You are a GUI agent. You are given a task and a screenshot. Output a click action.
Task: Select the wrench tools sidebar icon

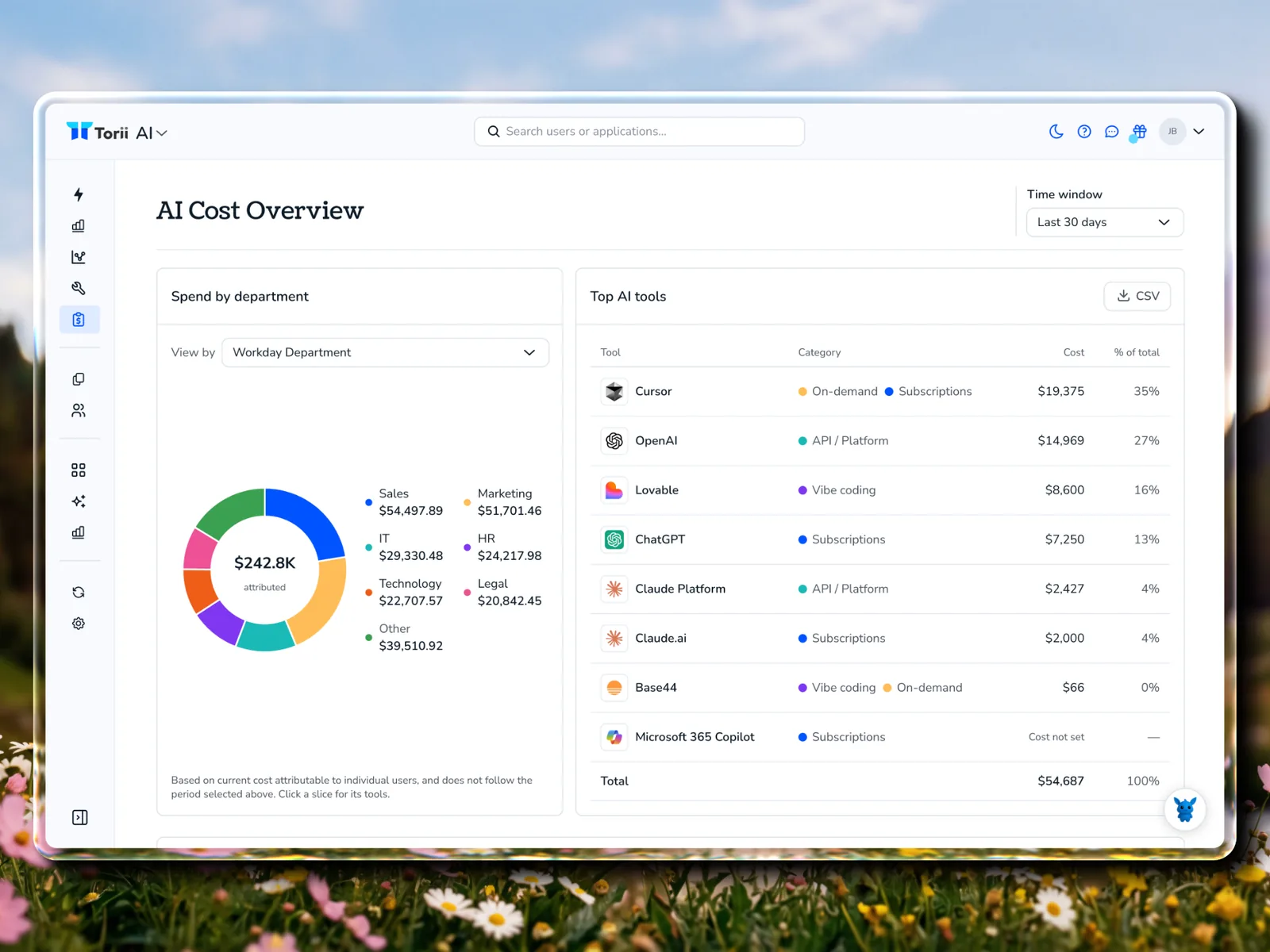pos(79,288)
